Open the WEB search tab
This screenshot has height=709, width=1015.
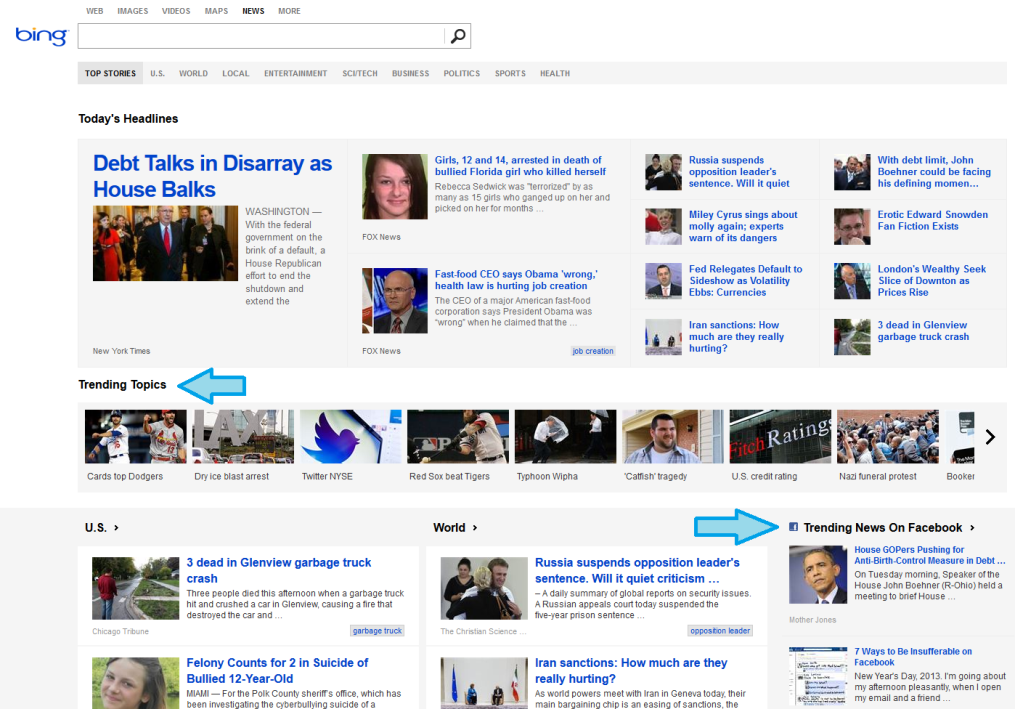point(95,11)
